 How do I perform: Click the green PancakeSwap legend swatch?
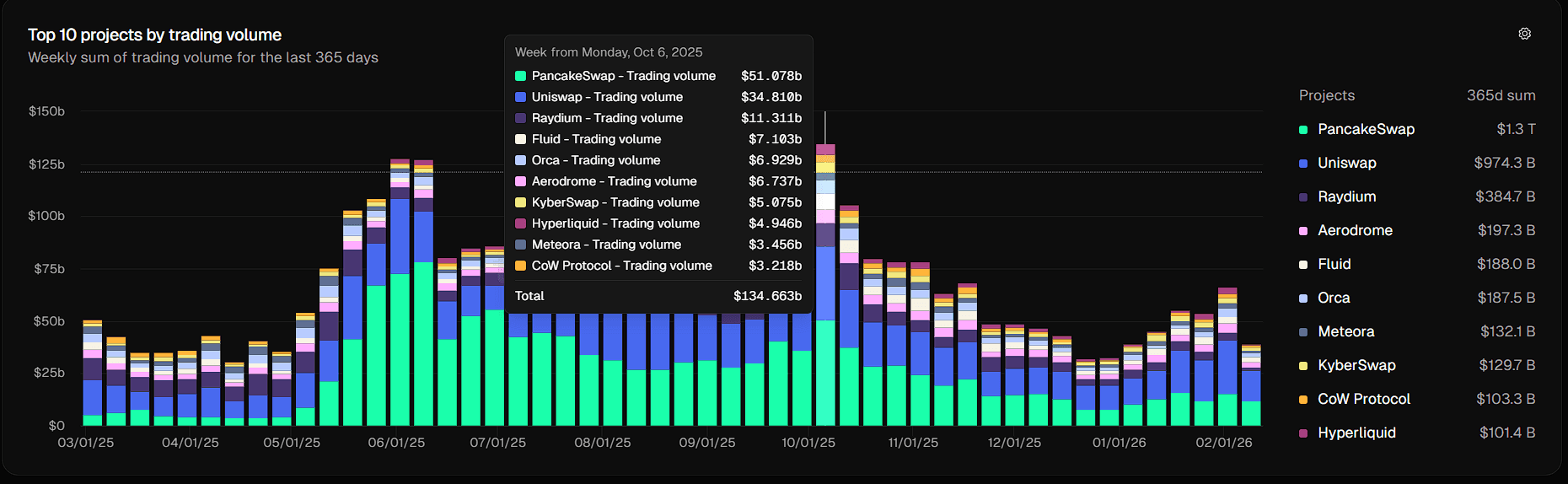point(1303,130)
